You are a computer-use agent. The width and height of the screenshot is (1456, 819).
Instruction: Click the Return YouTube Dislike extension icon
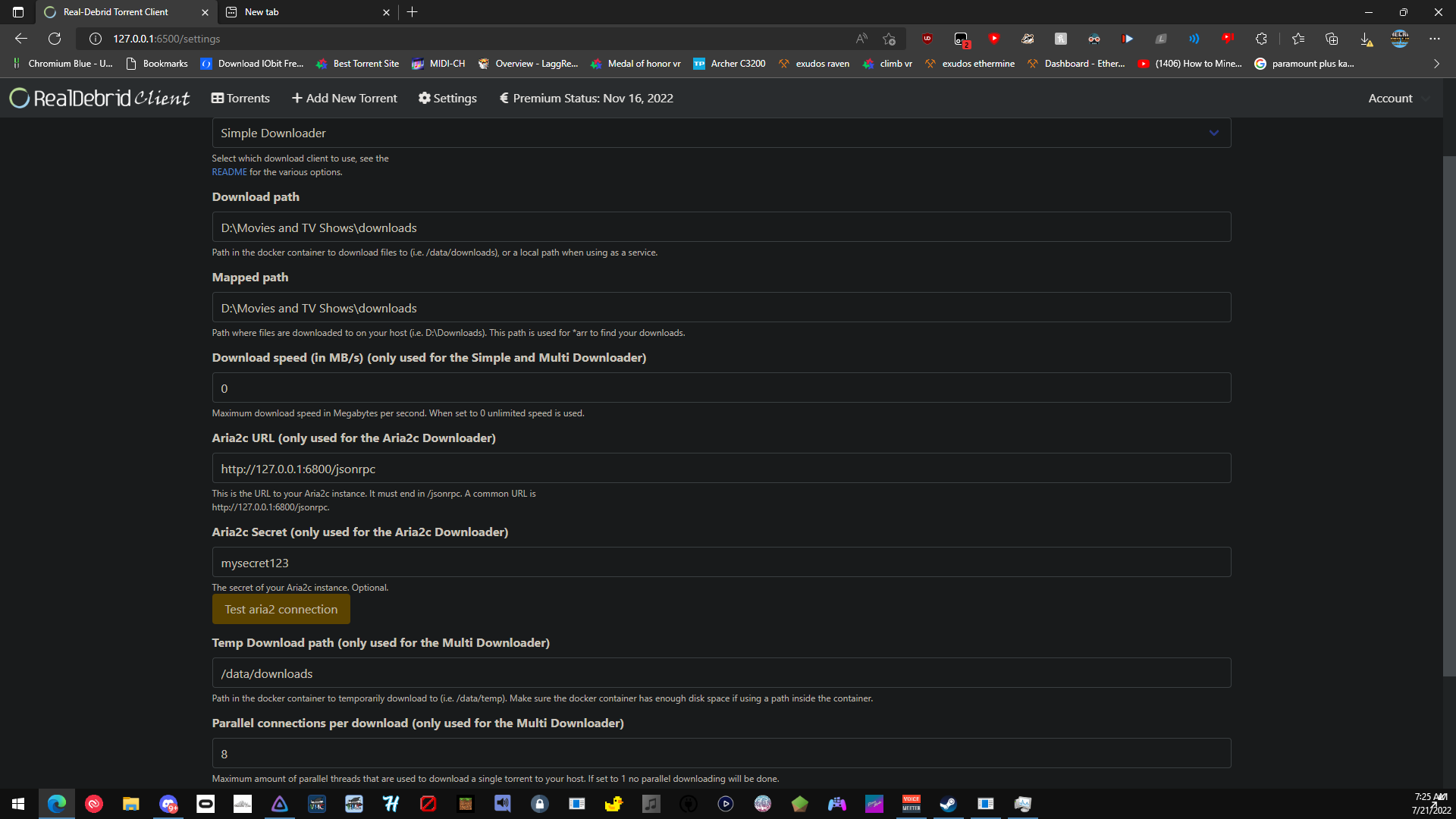coord(1228,38)
